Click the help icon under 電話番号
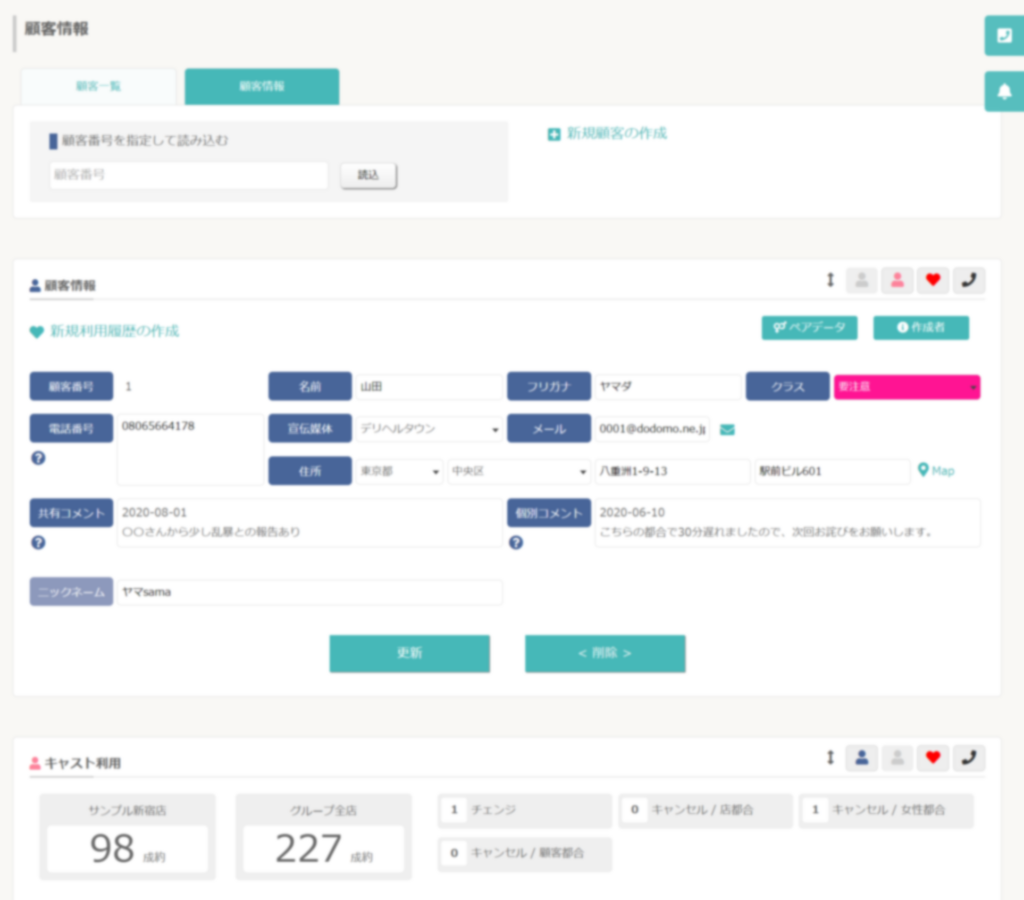The width and height of the screenshot is (1024, 900). pyautogui.click(x=39, y=458)
